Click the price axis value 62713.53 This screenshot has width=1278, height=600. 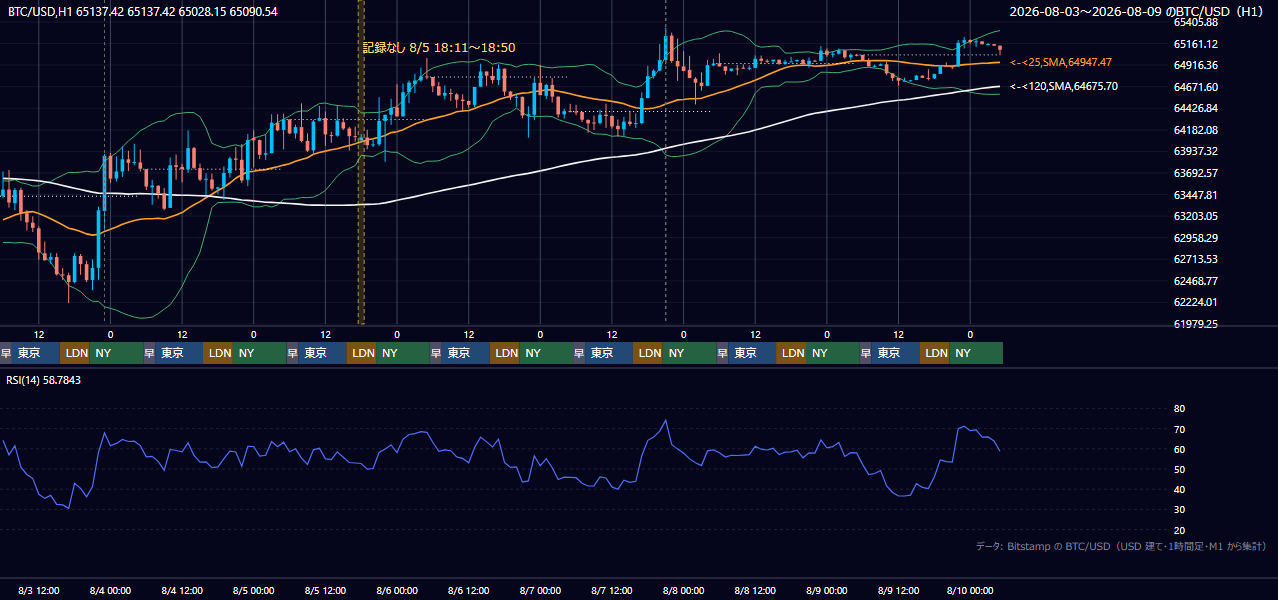1195,259
